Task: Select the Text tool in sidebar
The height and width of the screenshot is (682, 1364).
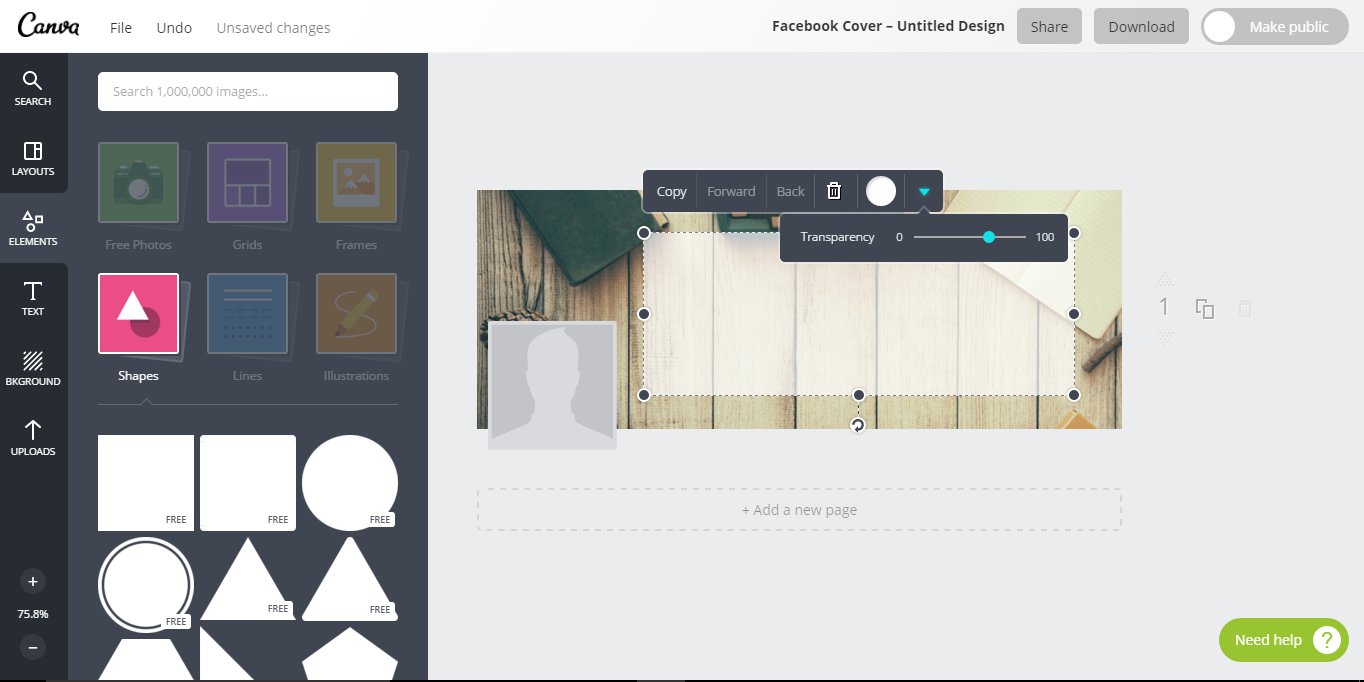Action: [33, 298]
